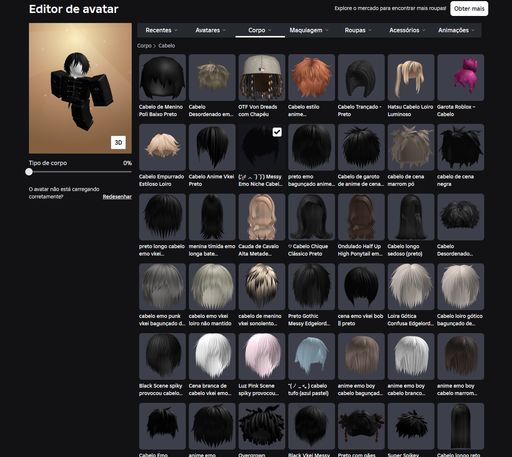Toggle the 3D avatar view button

118,142
